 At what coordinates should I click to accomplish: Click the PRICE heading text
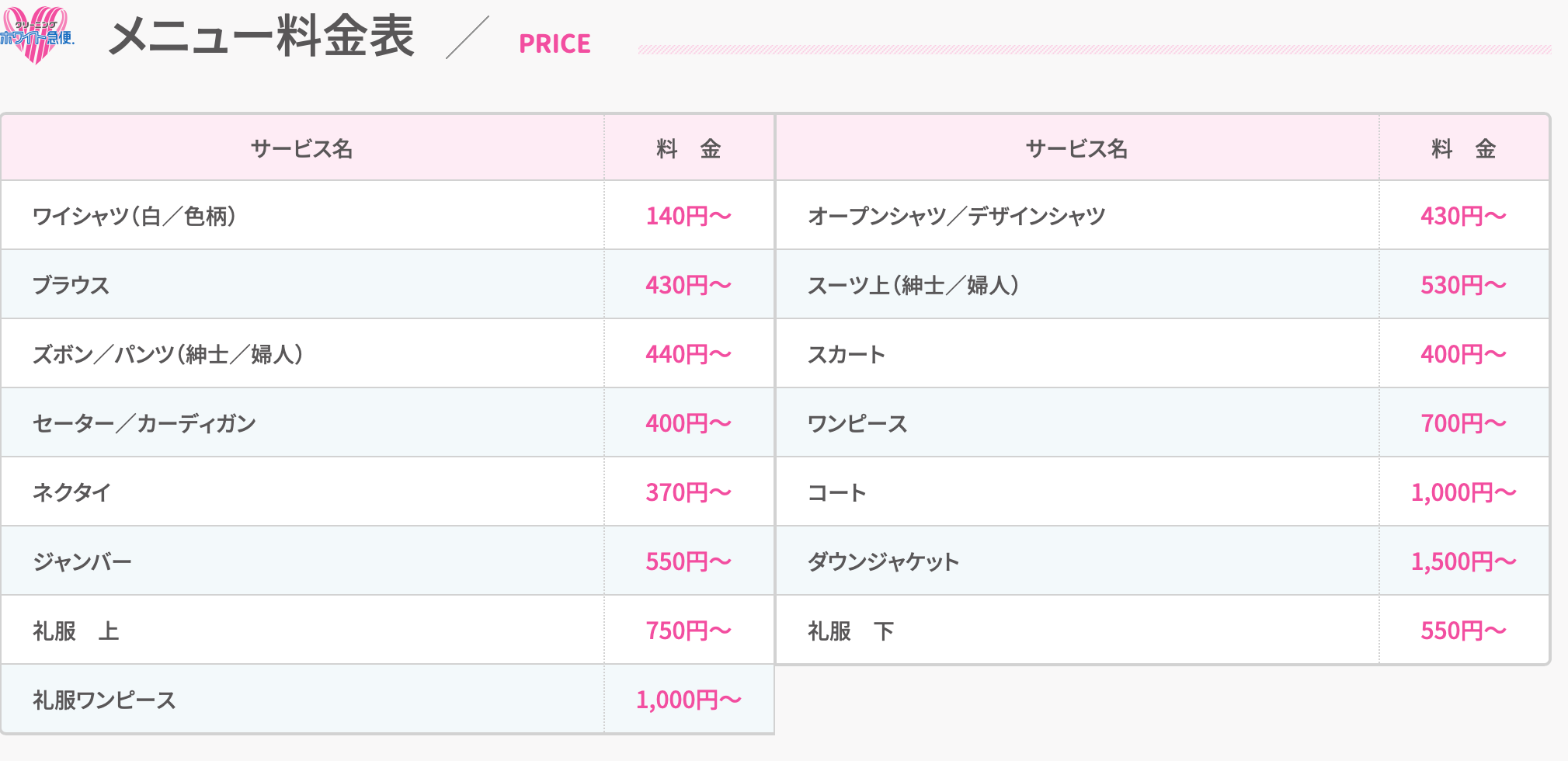pos(555,44)
